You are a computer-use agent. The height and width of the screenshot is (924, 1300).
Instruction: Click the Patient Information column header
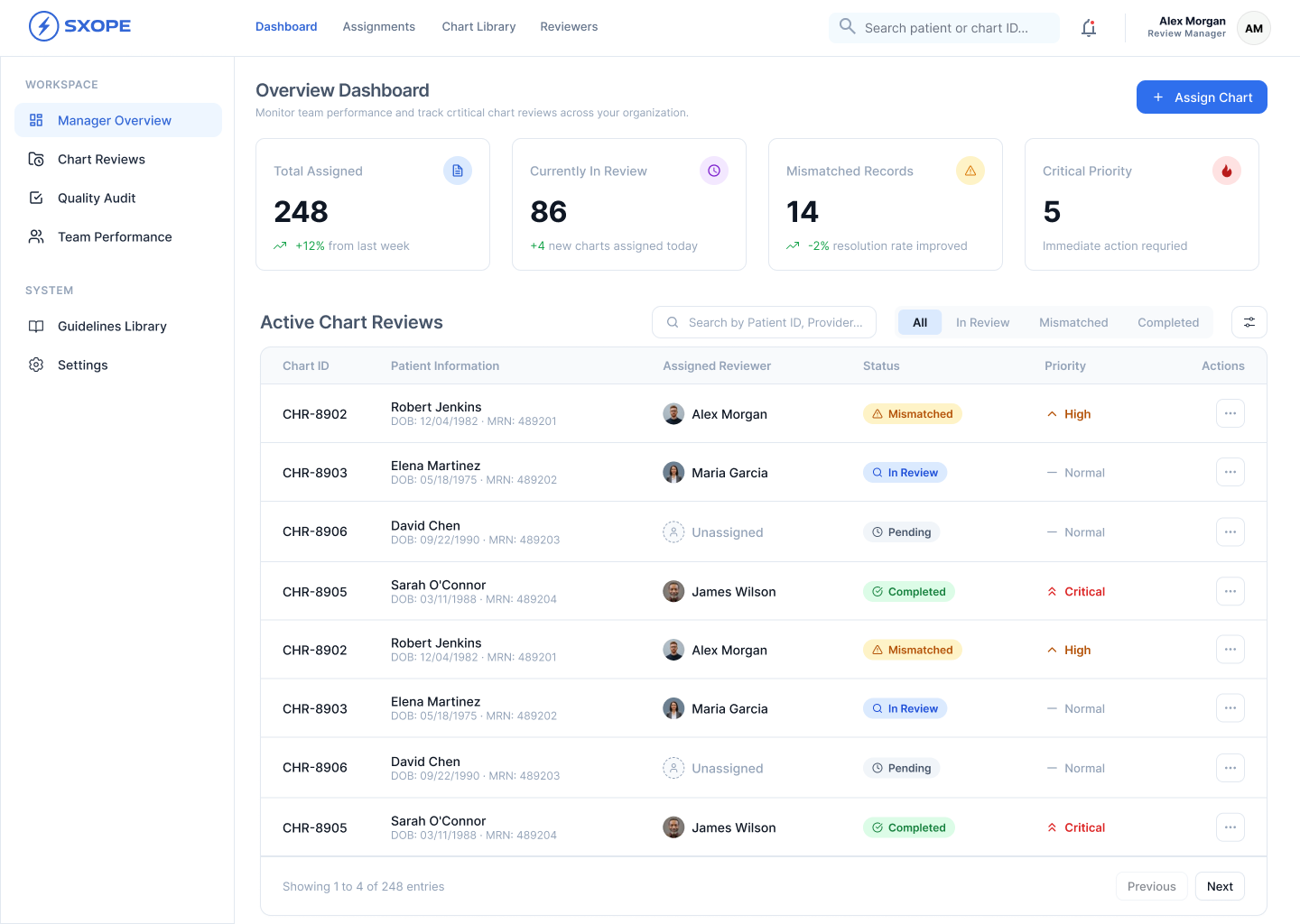coord(445,365)
